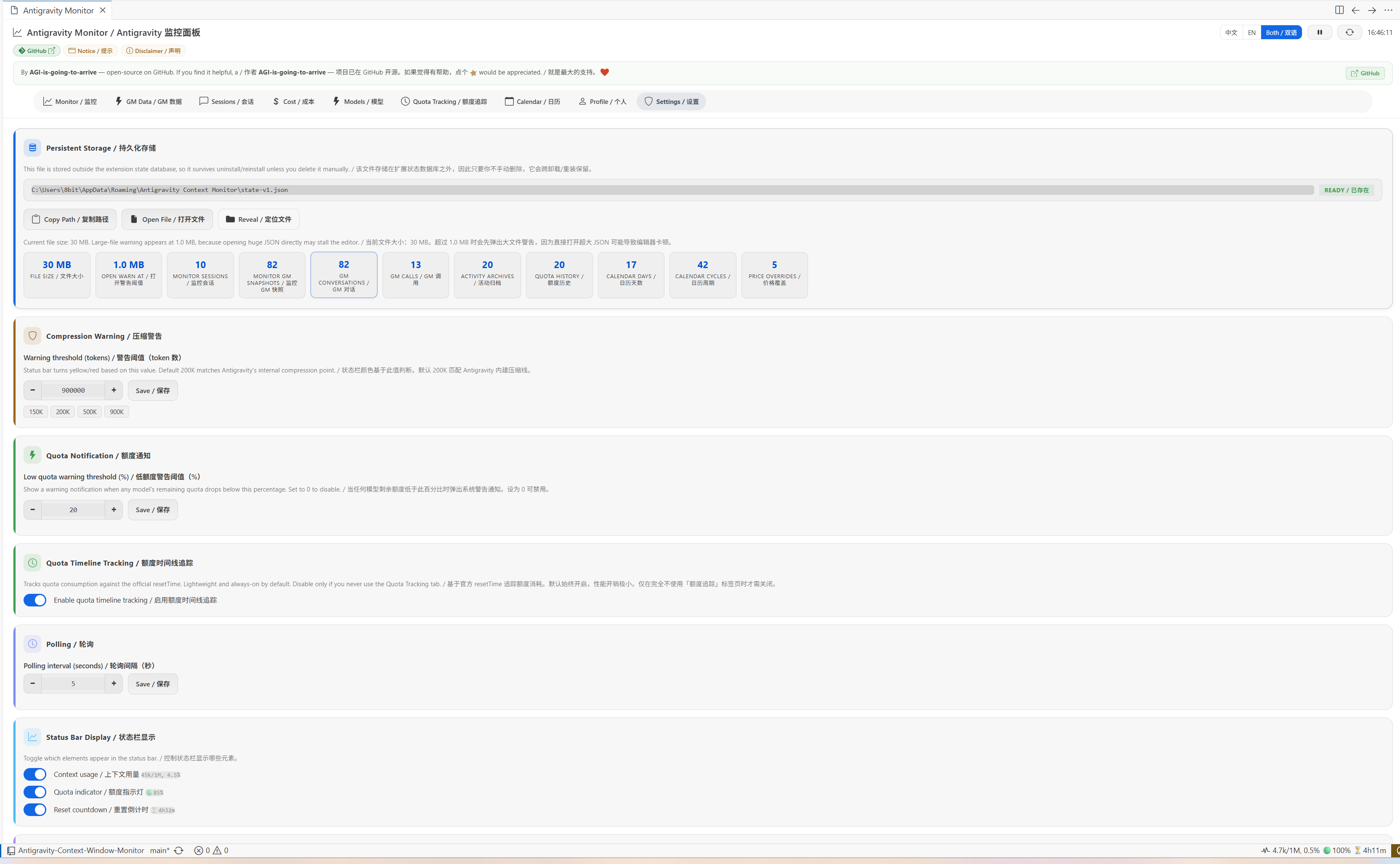This screenshot has width=1400, height=864.
Task: Click the chart icon beside Antigravity Monitor title
Action: [18, 32]
